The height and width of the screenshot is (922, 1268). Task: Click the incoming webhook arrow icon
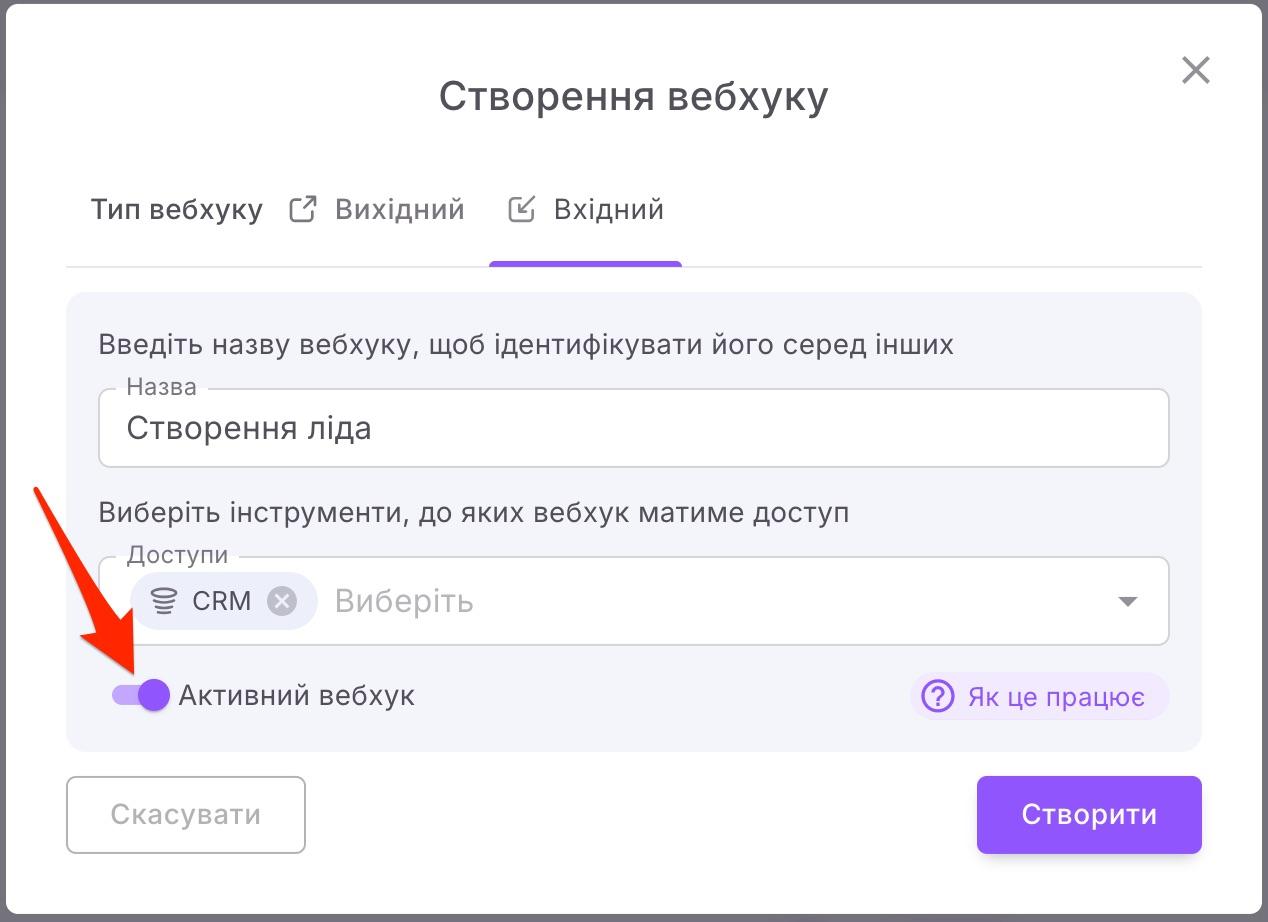click(x=521, y=210)
